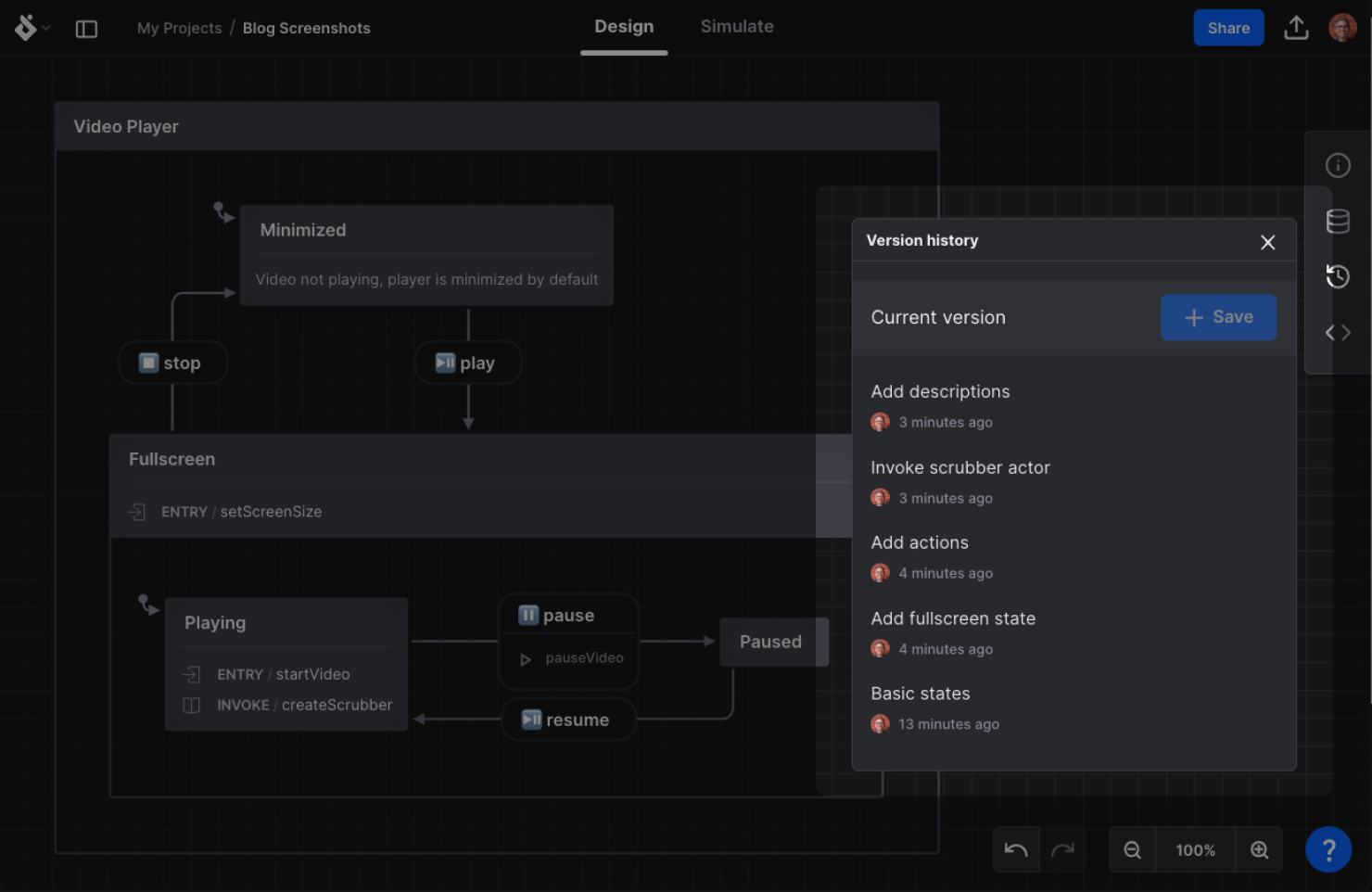1372x892 pixels.
Task: Zoom out of the canvas
Action: [1132, 849]
